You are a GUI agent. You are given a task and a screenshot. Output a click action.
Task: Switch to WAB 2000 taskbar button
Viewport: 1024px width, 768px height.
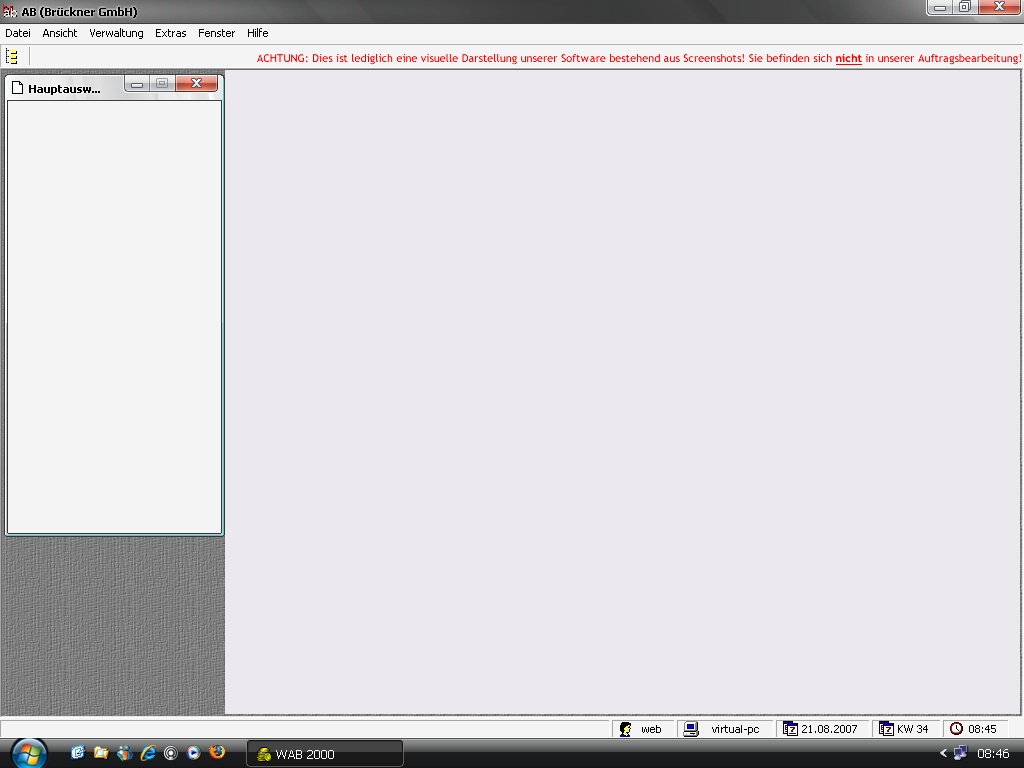[x=325, y=754]
